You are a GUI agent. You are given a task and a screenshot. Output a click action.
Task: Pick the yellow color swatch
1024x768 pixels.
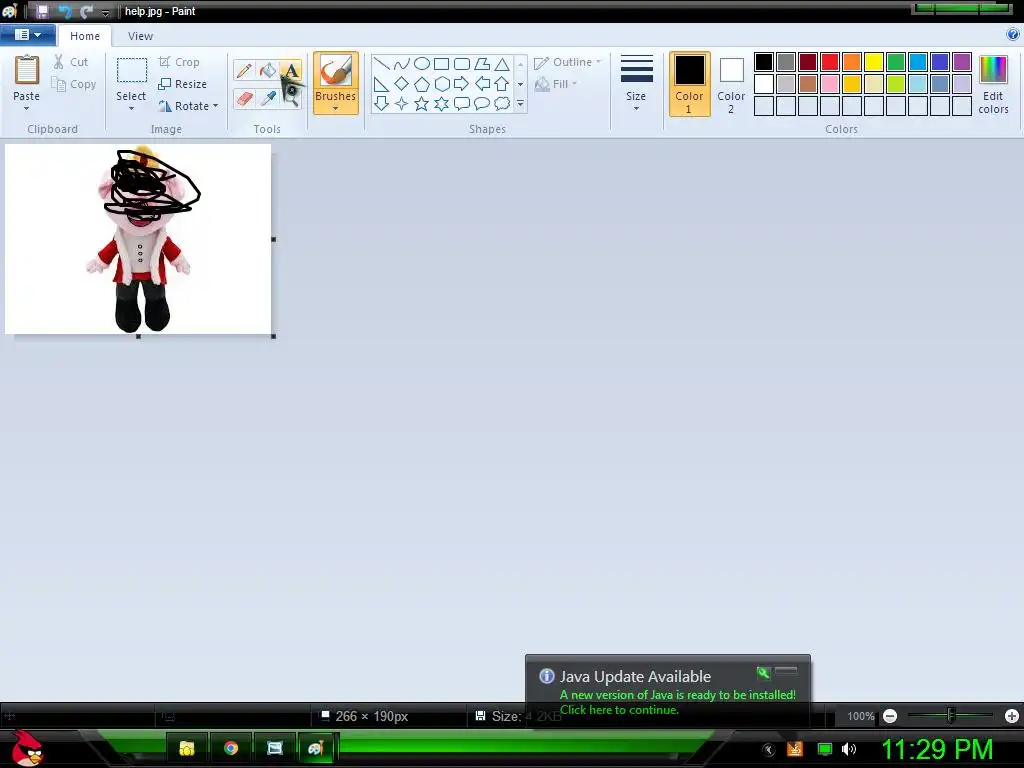873,62
